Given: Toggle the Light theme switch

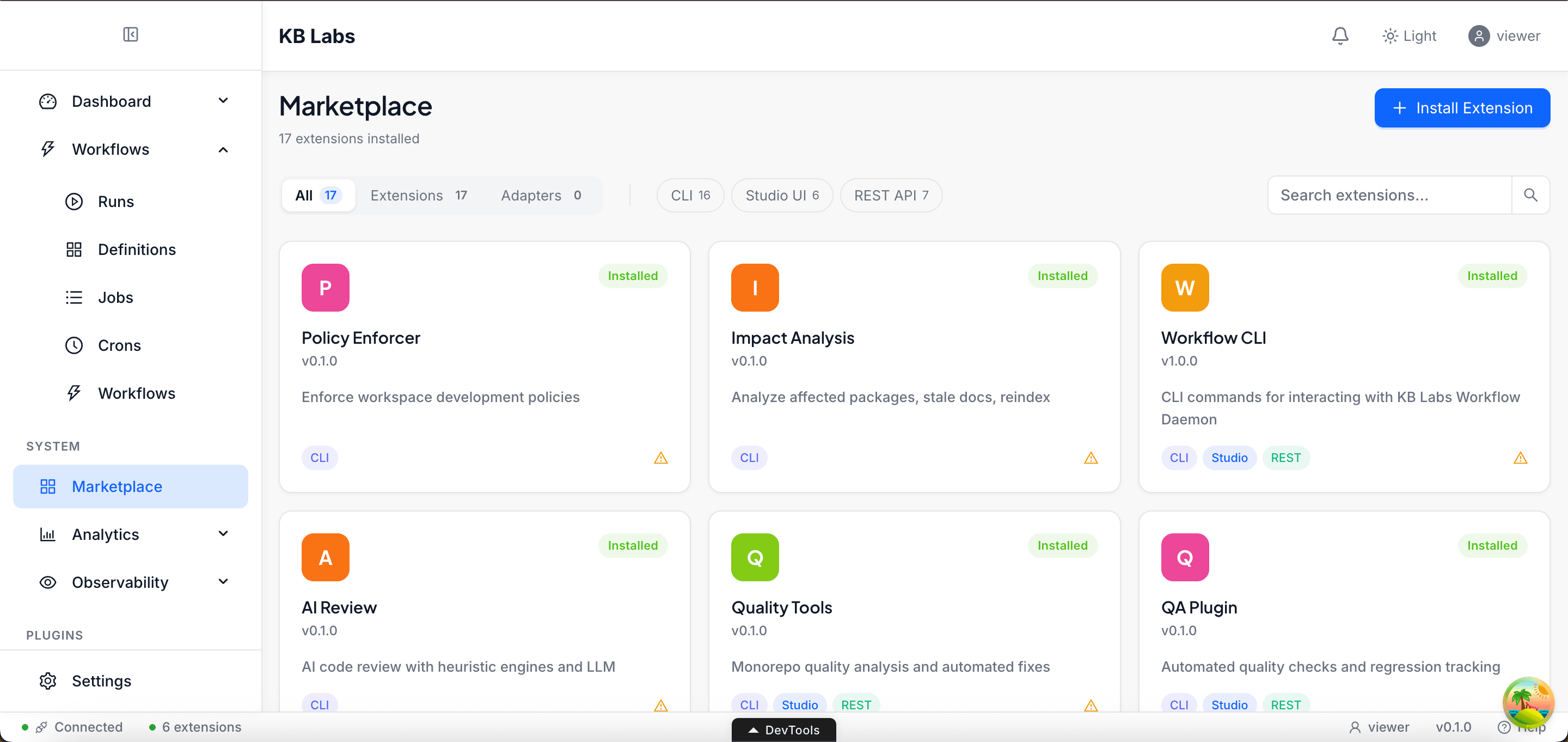Looking at the screenshot, I should [1409, 36].
